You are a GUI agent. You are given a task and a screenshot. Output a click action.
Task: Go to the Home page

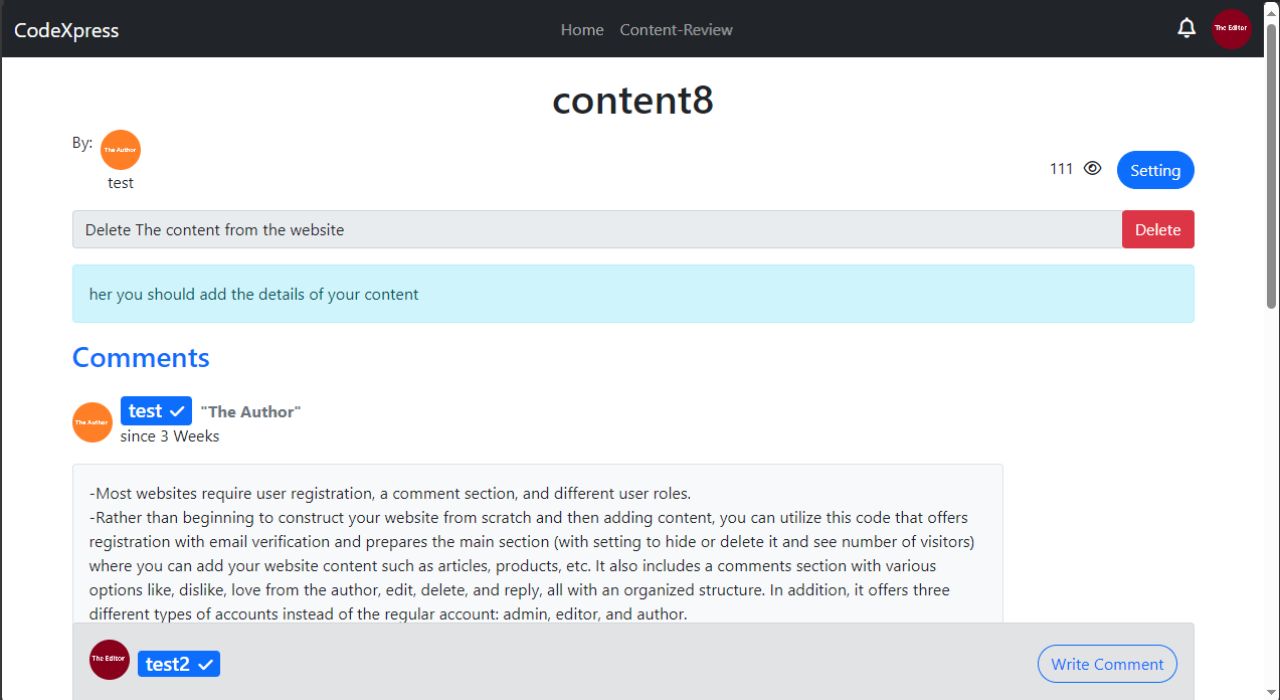pos(582,30)
